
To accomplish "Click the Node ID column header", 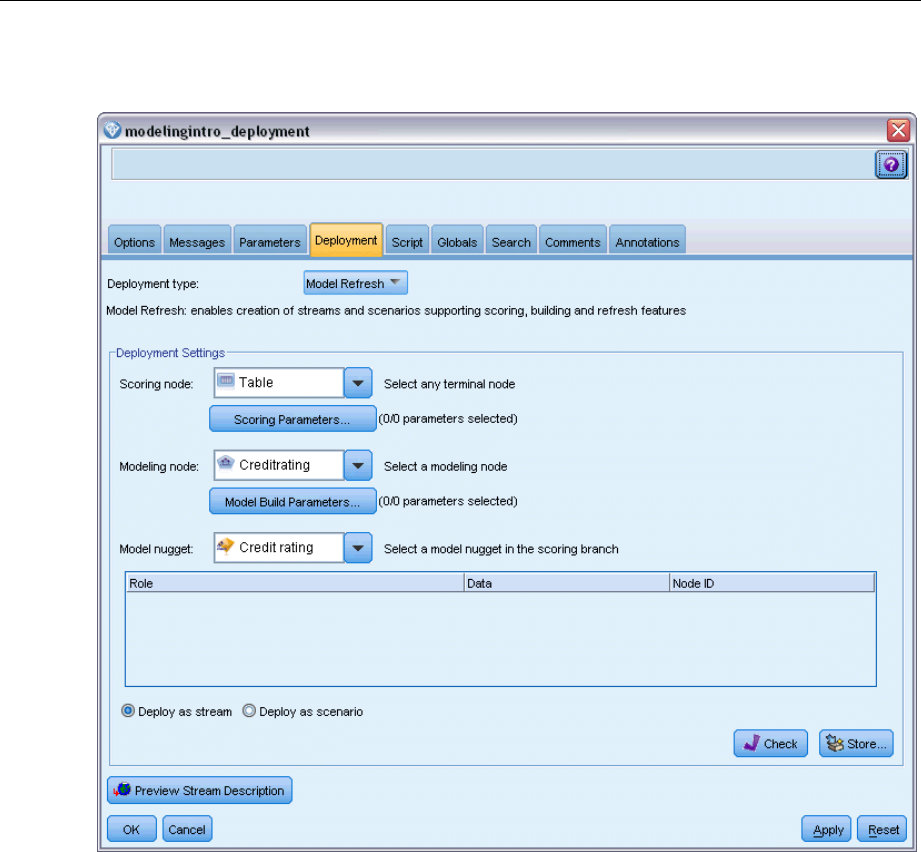I will [771, 582].
